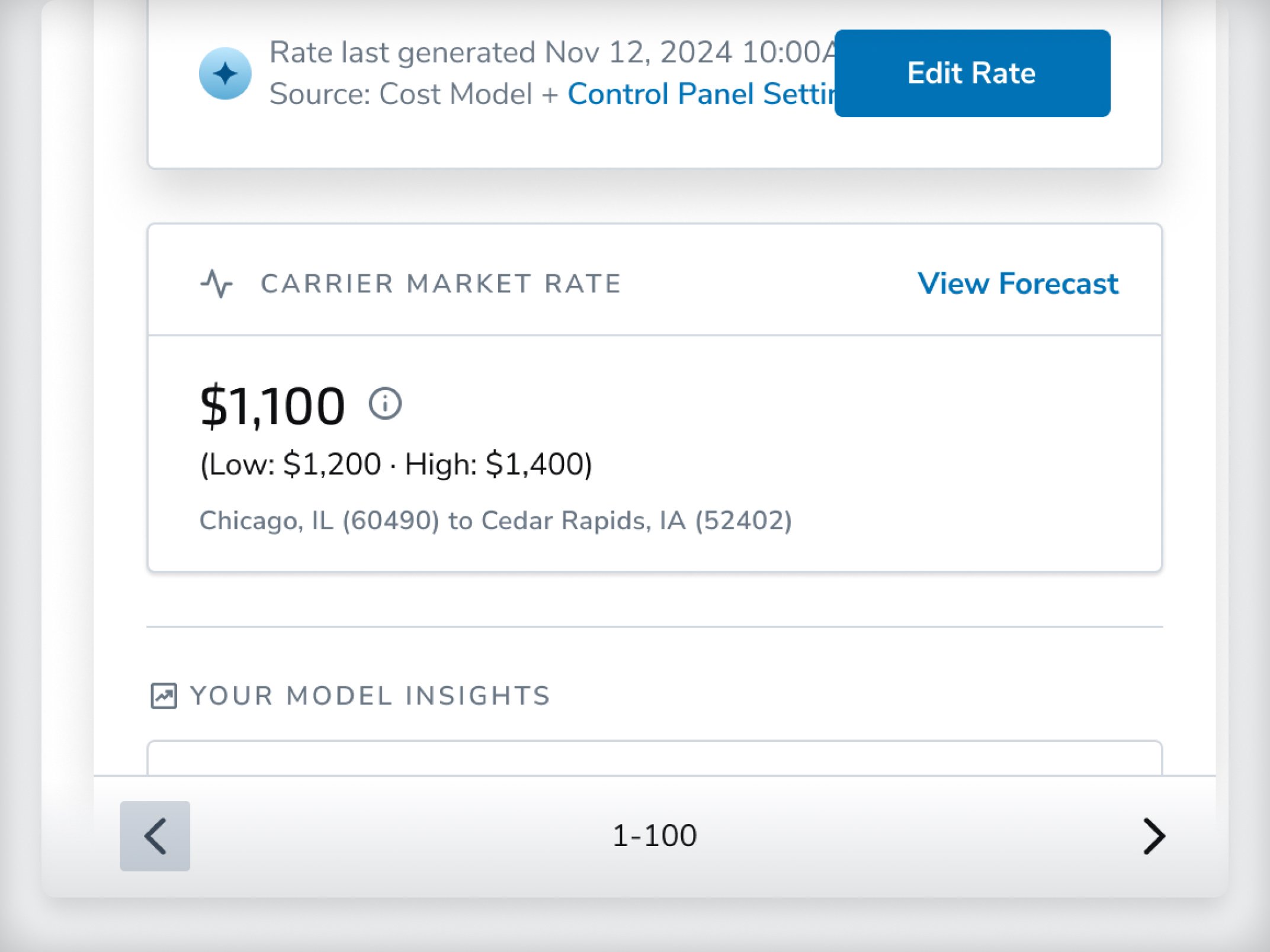This screenshot has width=1270, height=952.
Task: Click the card below Your Model Insights
Action: pos(655,757)
